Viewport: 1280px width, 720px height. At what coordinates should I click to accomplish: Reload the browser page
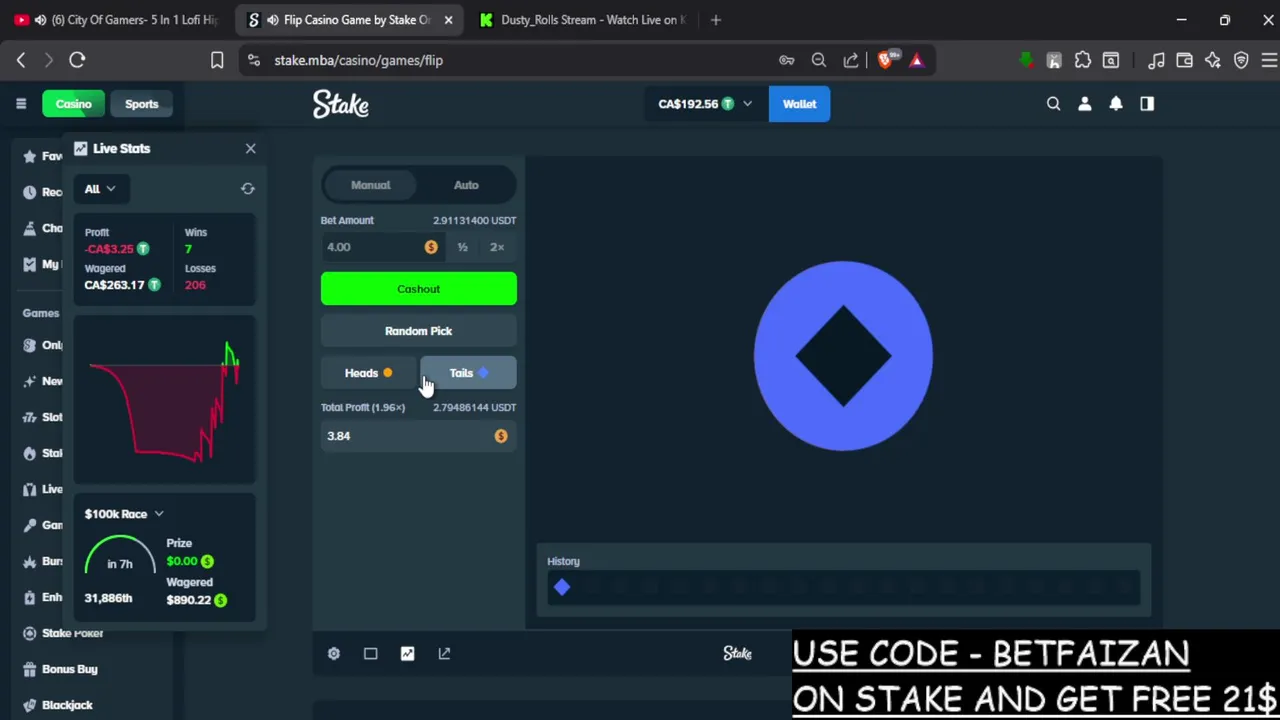tap(77, 60)
